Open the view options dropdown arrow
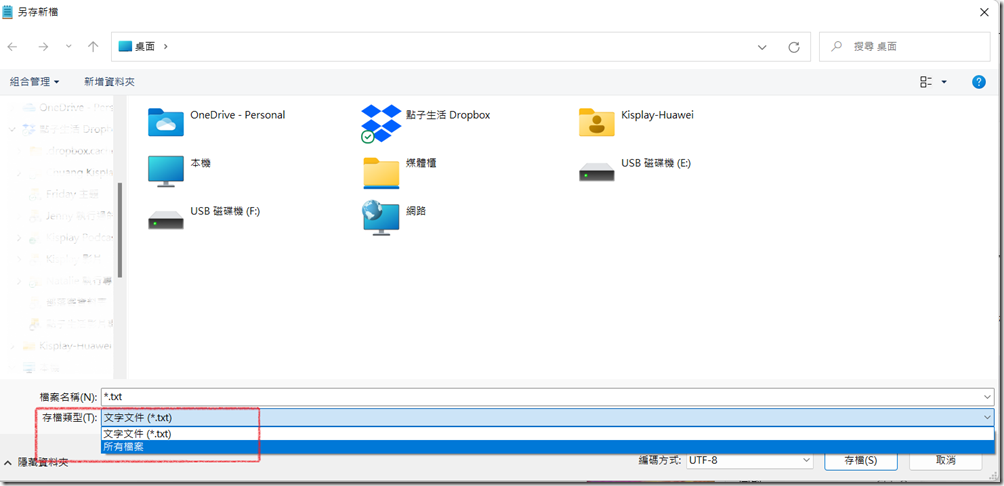This screenshot has height=486, width=1004. coord(944,82)
